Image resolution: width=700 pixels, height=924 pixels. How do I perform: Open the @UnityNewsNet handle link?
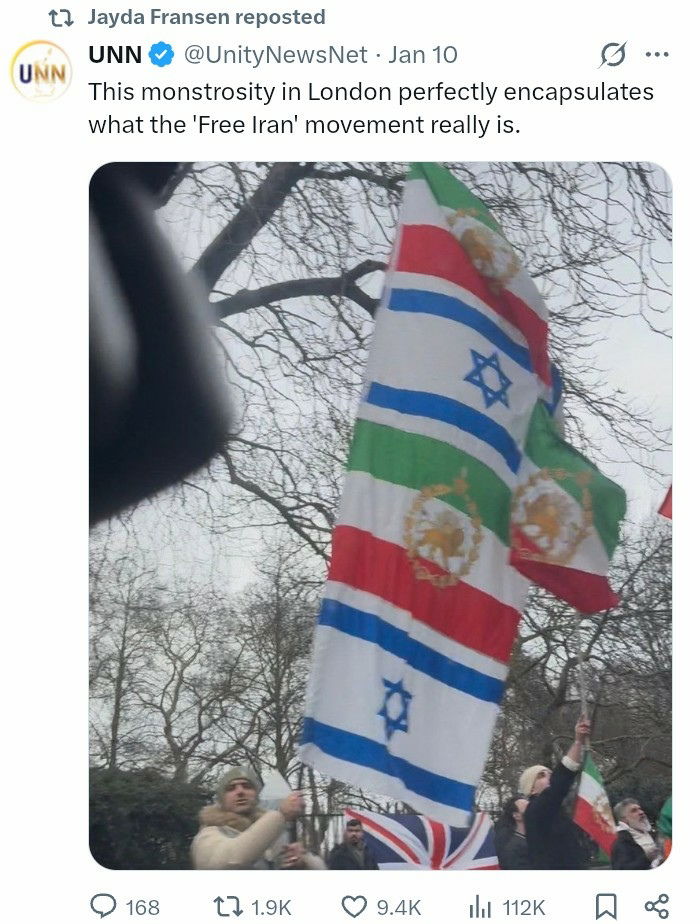point(276,55)
